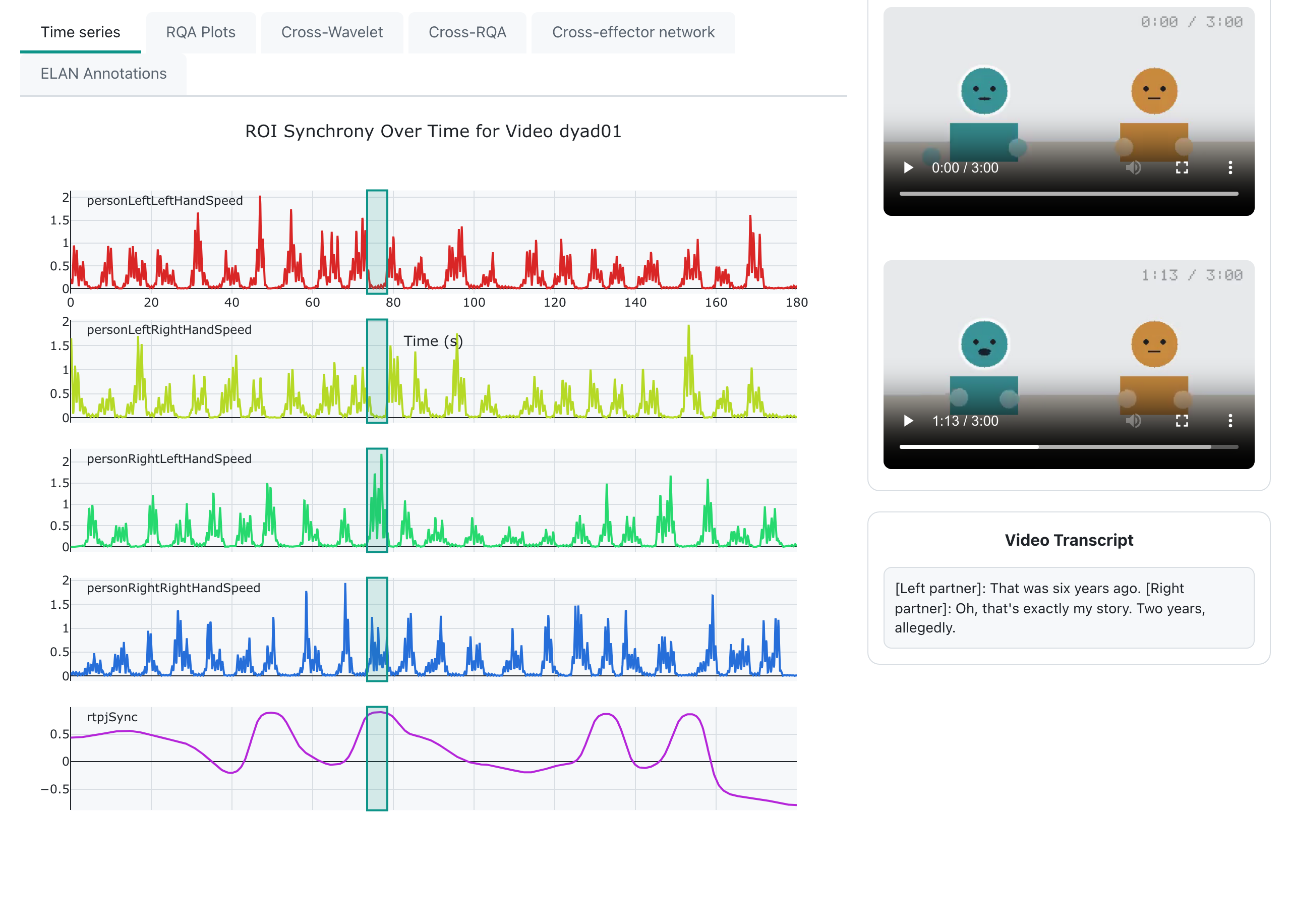Seek along the first video's progress bar

coord(1069,194)
